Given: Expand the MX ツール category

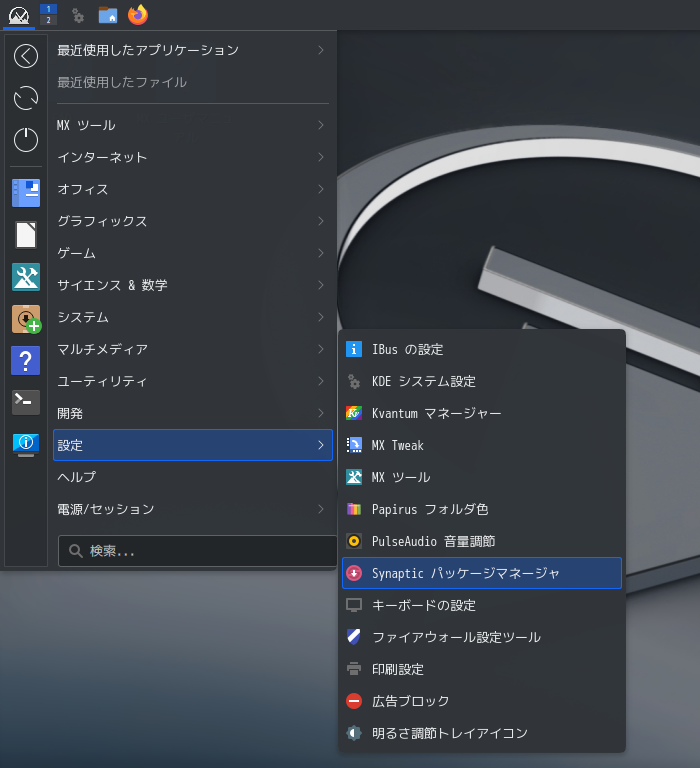Looking at the screenshot, I should point(193,125).
